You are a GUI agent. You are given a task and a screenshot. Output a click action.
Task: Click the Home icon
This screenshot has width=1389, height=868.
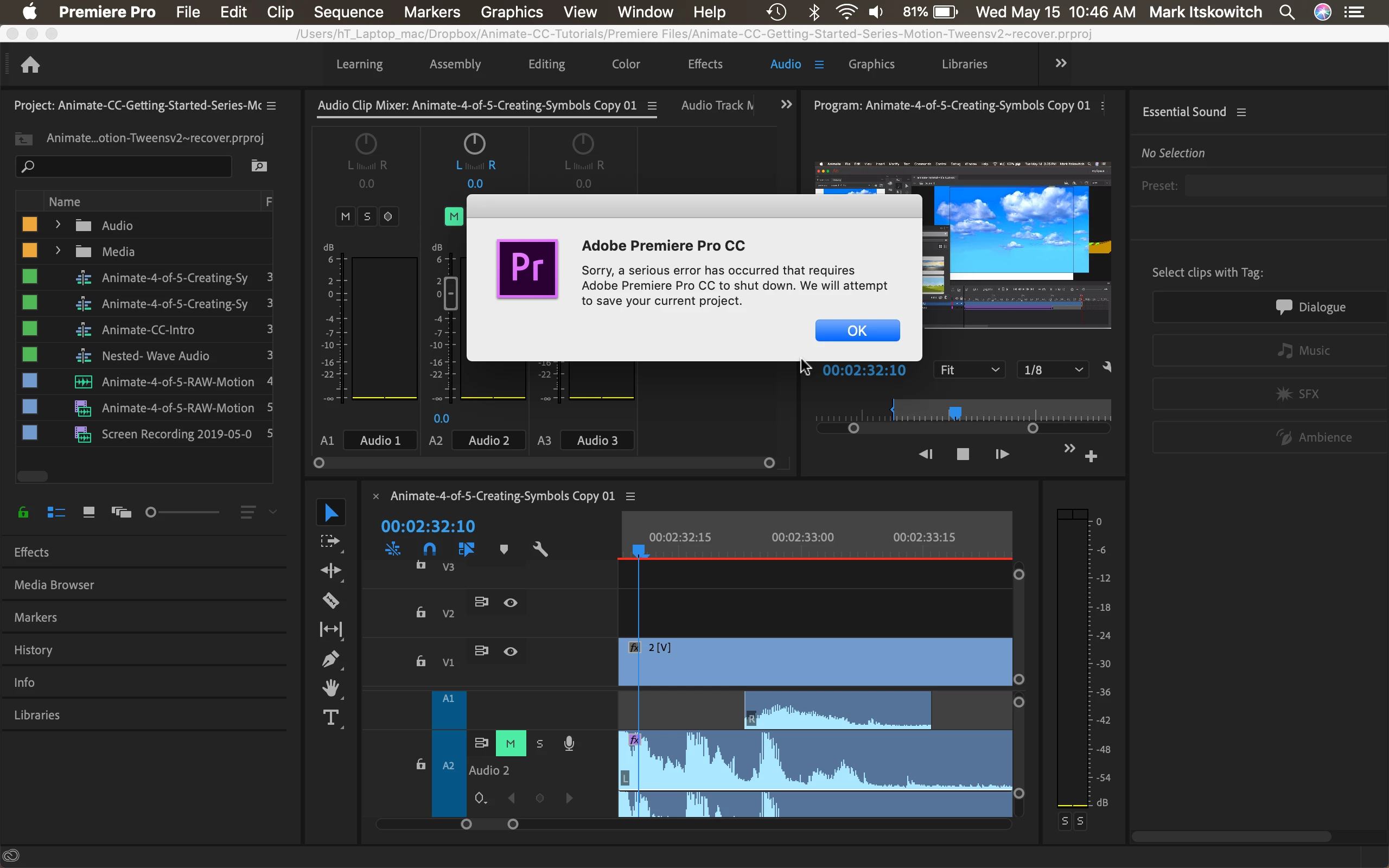30,65
